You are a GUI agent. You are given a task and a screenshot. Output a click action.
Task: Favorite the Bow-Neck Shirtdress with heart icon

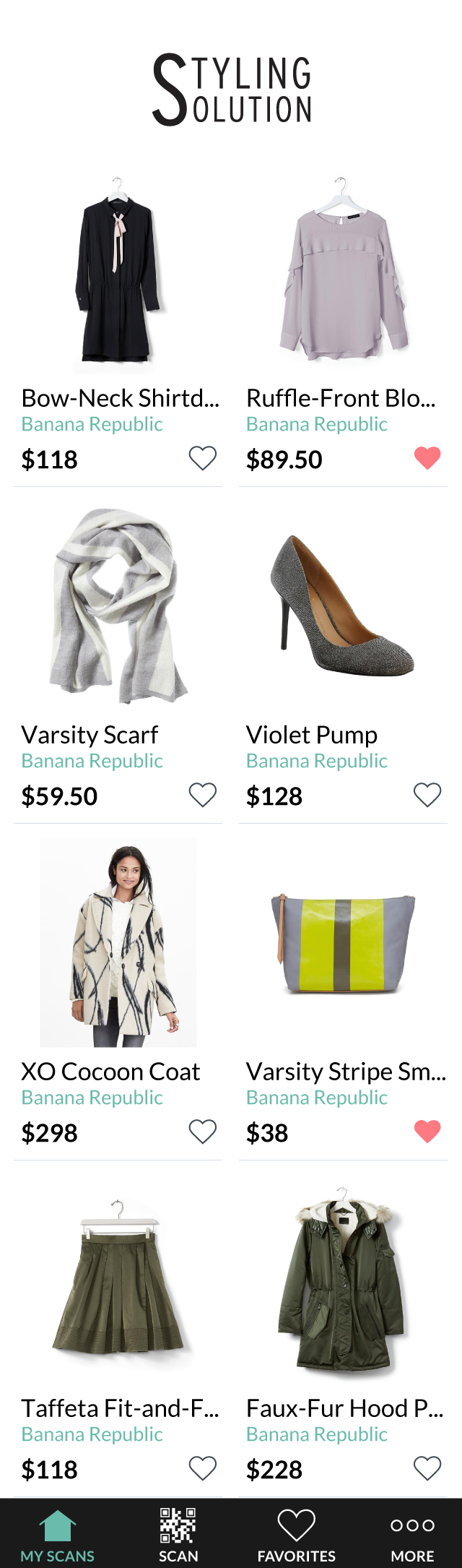coord(203,458)
